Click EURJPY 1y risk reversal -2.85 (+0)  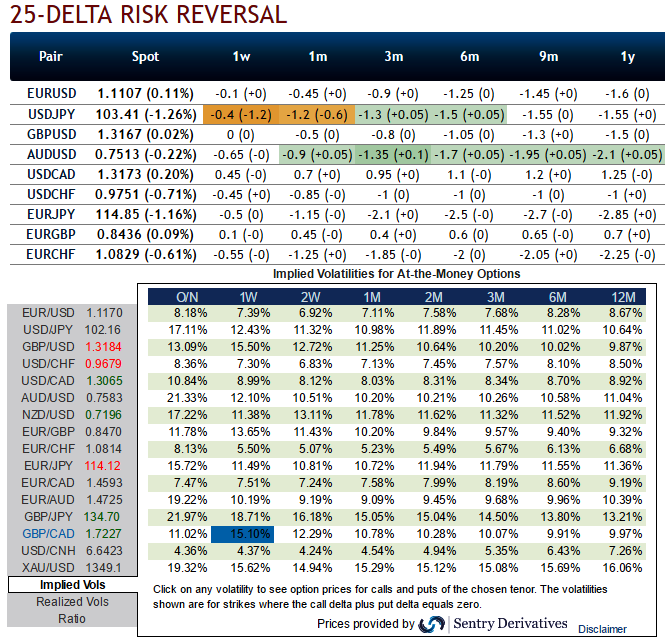[x=627, y=215]
